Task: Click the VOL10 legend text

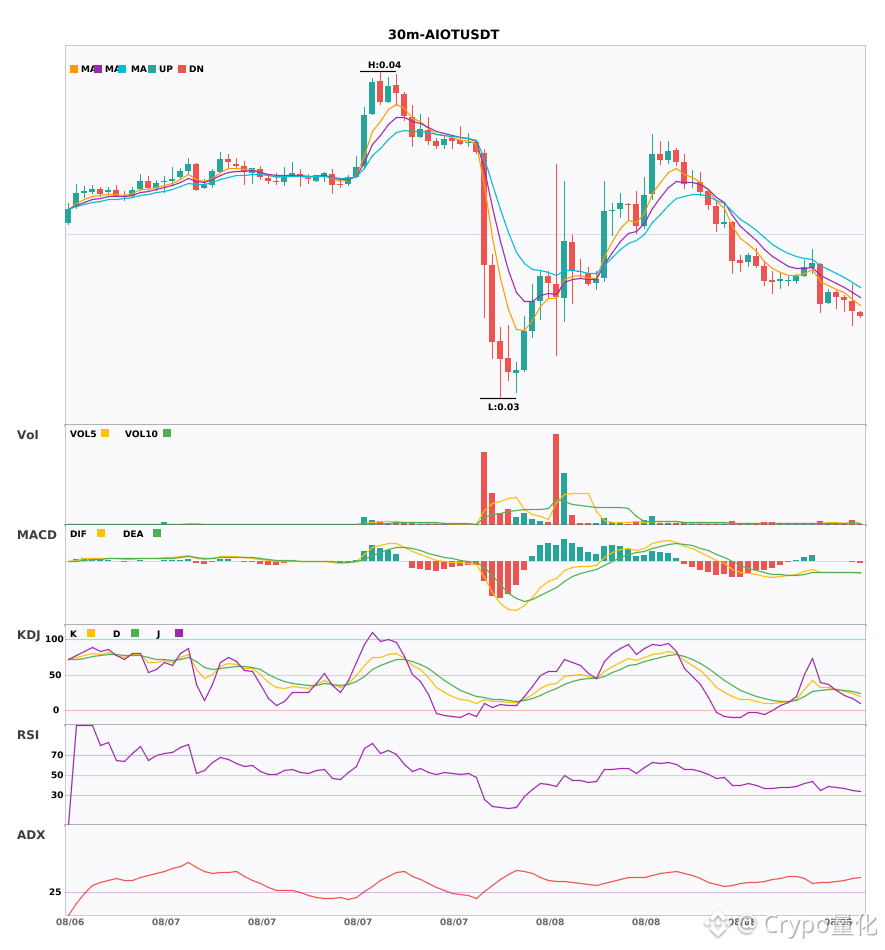Action: 141,434
